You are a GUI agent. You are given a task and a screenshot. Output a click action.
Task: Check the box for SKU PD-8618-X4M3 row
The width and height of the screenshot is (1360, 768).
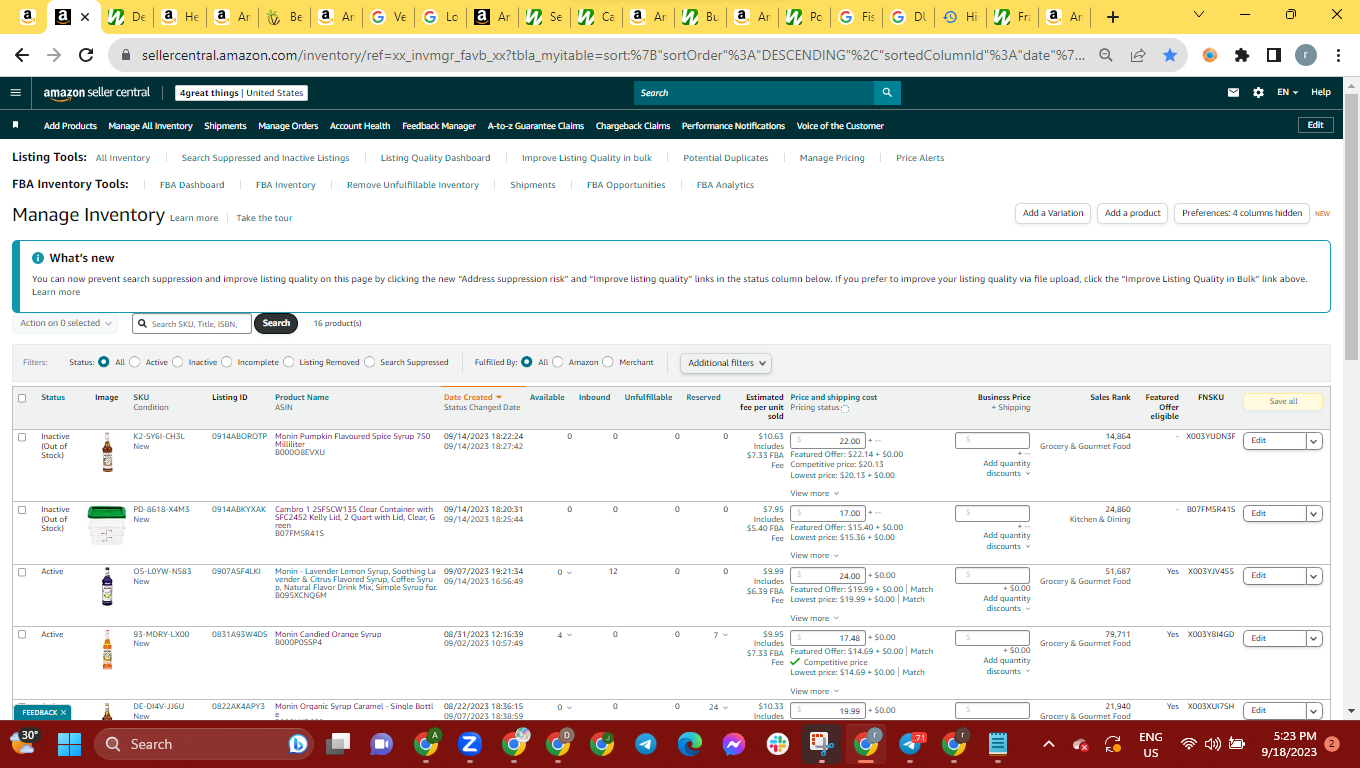22,510
